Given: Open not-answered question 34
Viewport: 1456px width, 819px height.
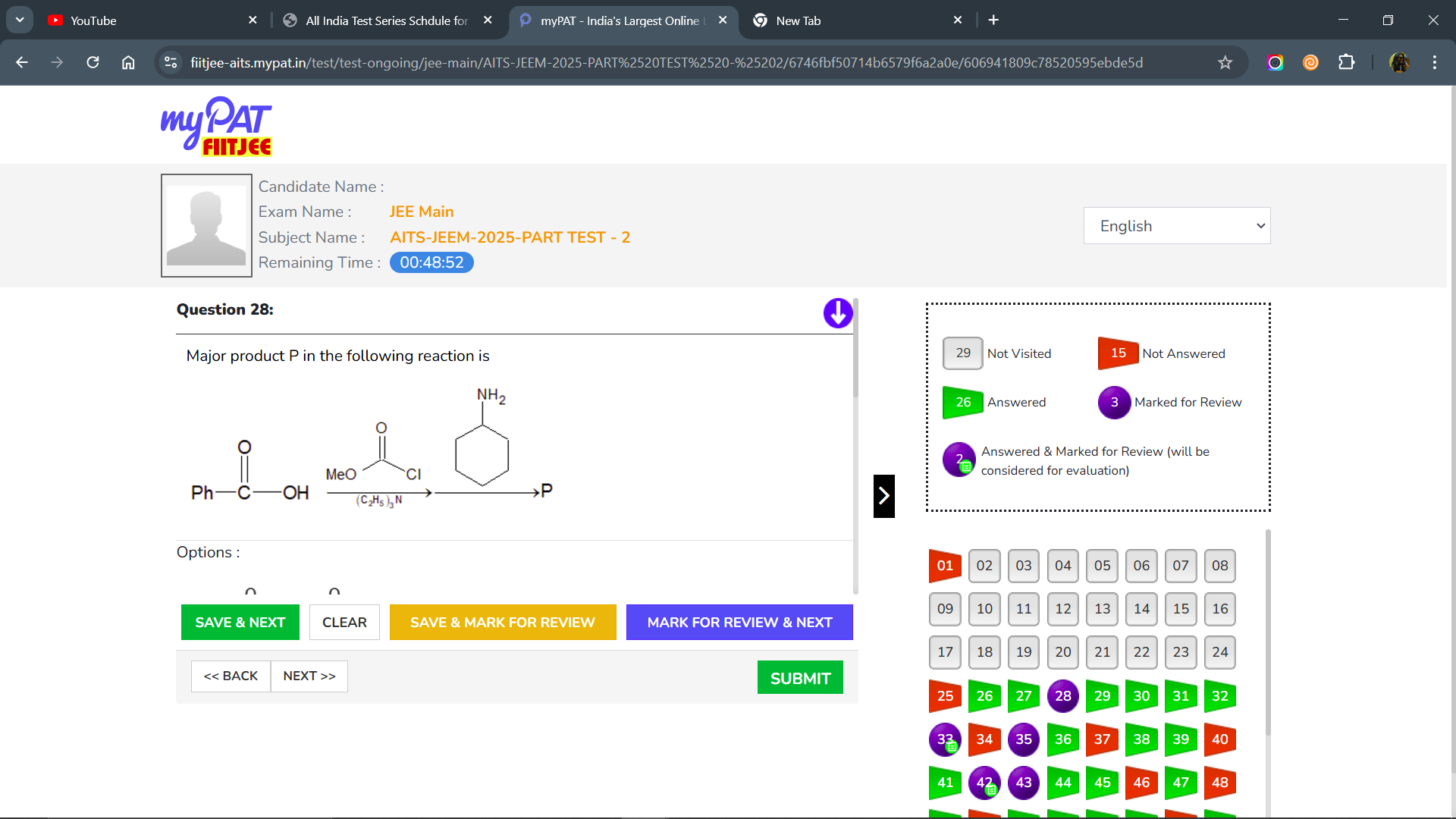Looking at the screenshot, I should [x=984, y=739].
